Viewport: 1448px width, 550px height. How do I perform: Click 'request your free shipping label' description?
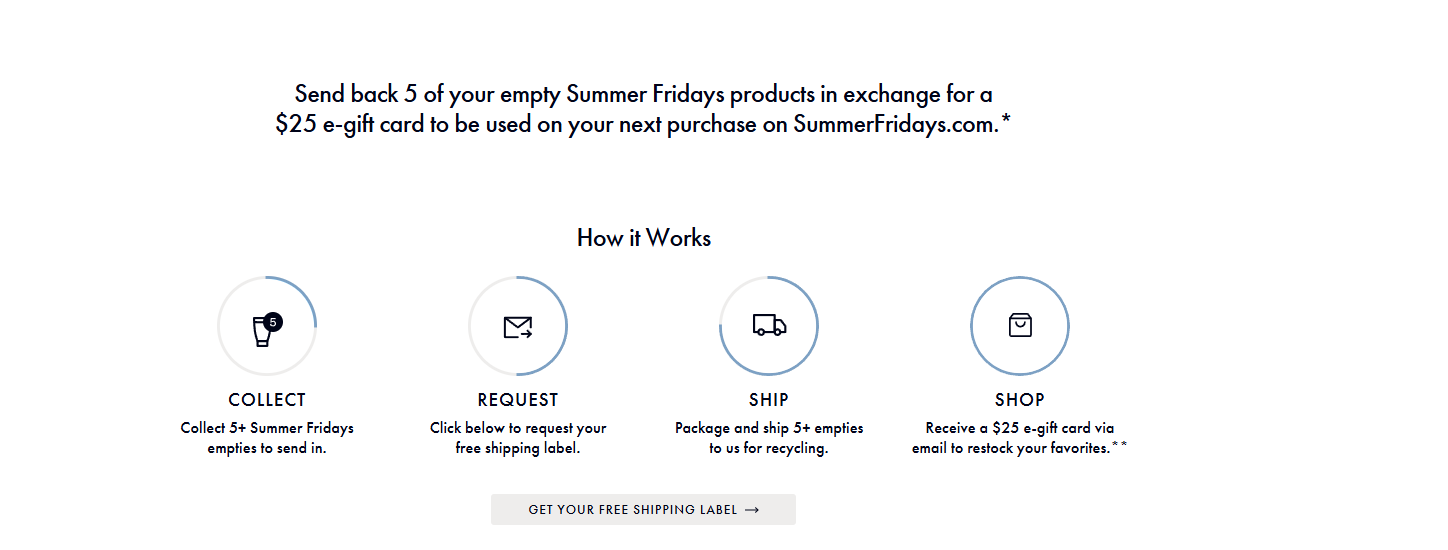518,438
